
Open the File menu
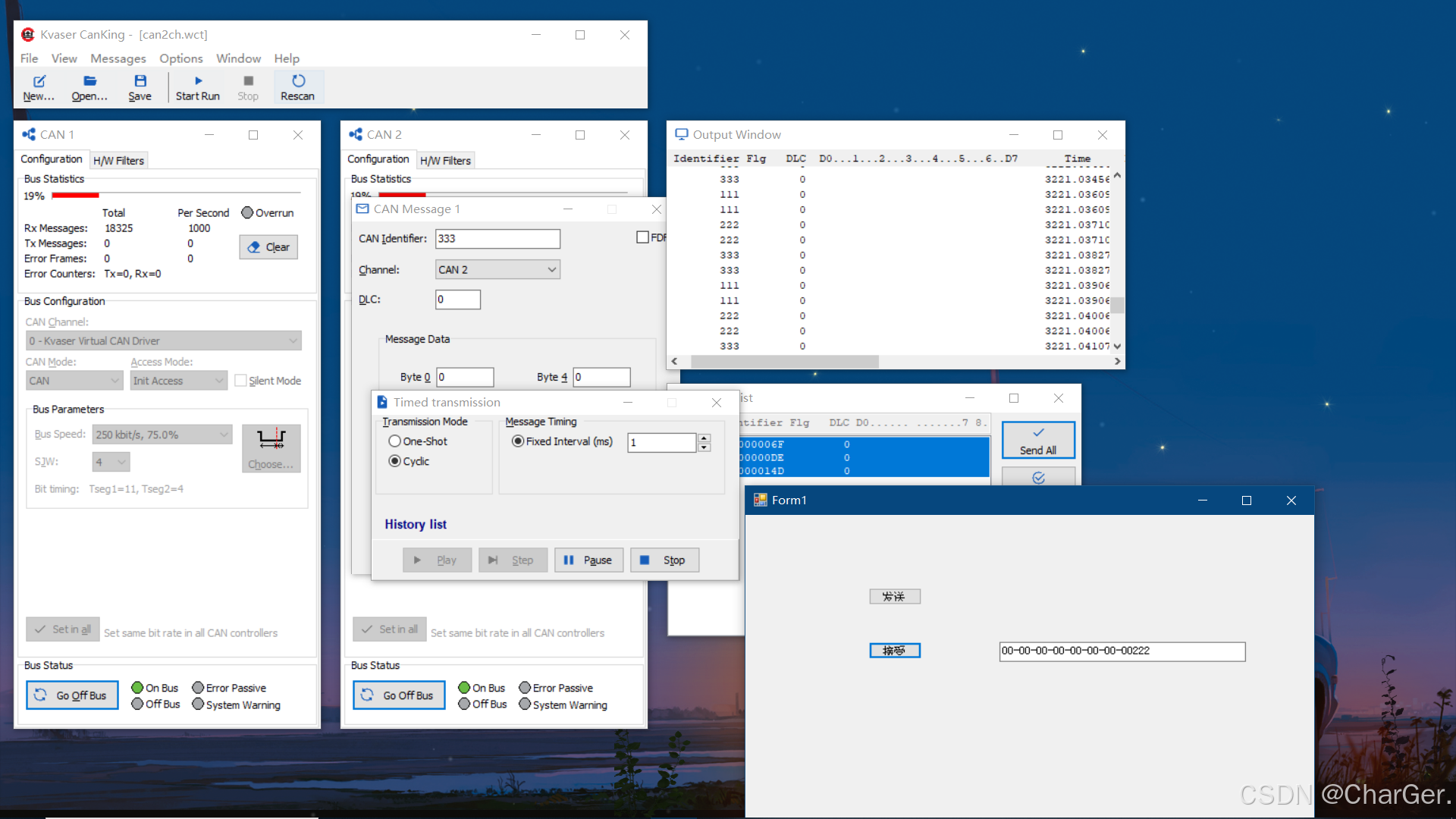point(29,58)
